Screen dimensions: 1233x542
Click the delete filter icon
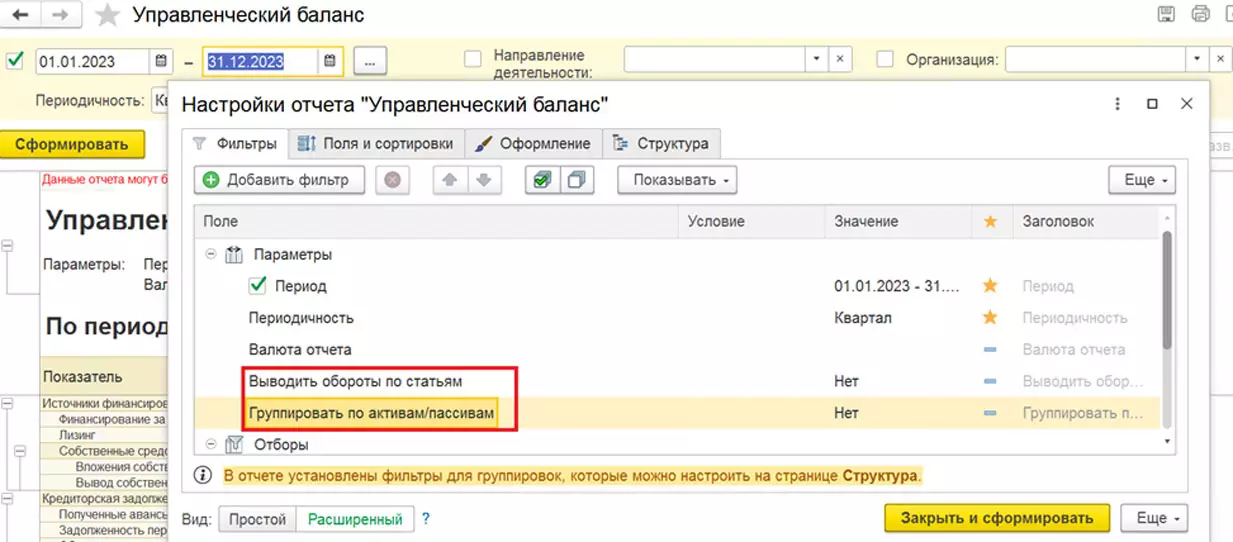[x=392, y=180]
